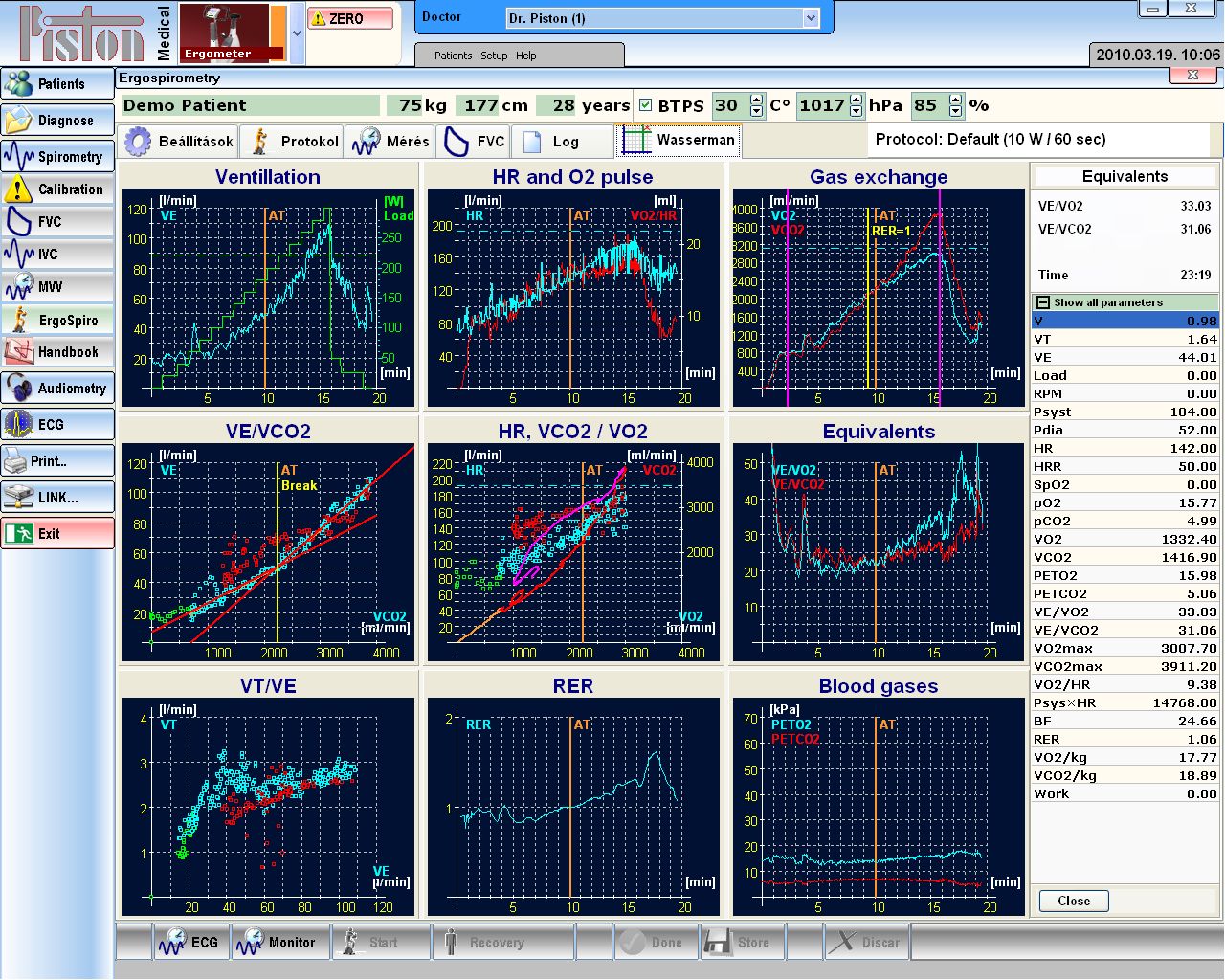This screenshot has width=1225, height=980.
Task: Click the humidity field showing 85
Action: (x=928, y=105)
